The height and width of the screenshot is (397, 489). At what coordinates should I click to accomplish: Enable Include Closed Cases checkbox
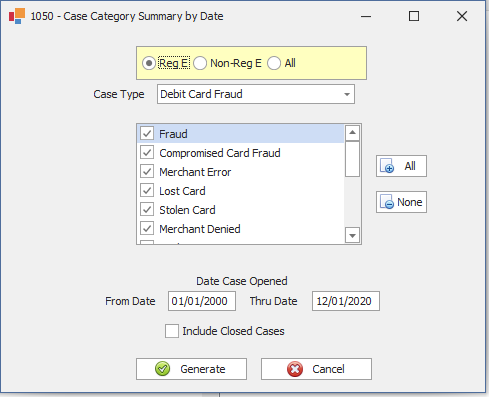pyautogui.click(x=172, y=331)
